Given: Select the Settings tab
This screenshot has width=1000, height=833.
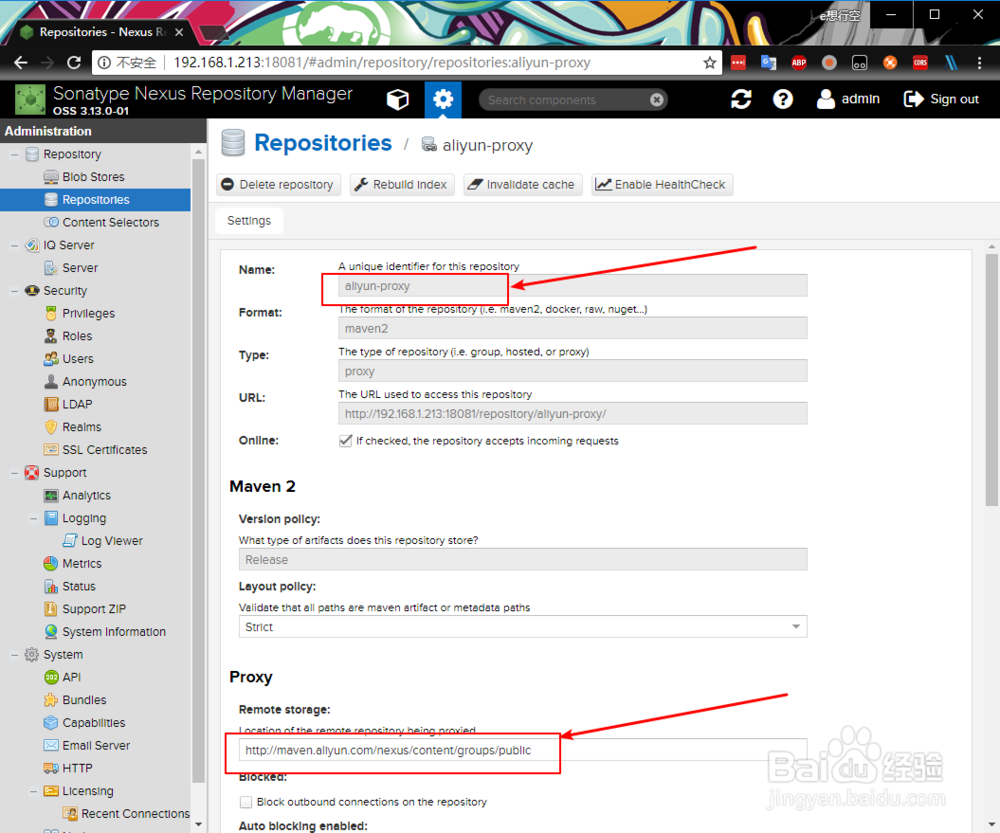Looking at the screenshot, I should click(x=249, y=221).
